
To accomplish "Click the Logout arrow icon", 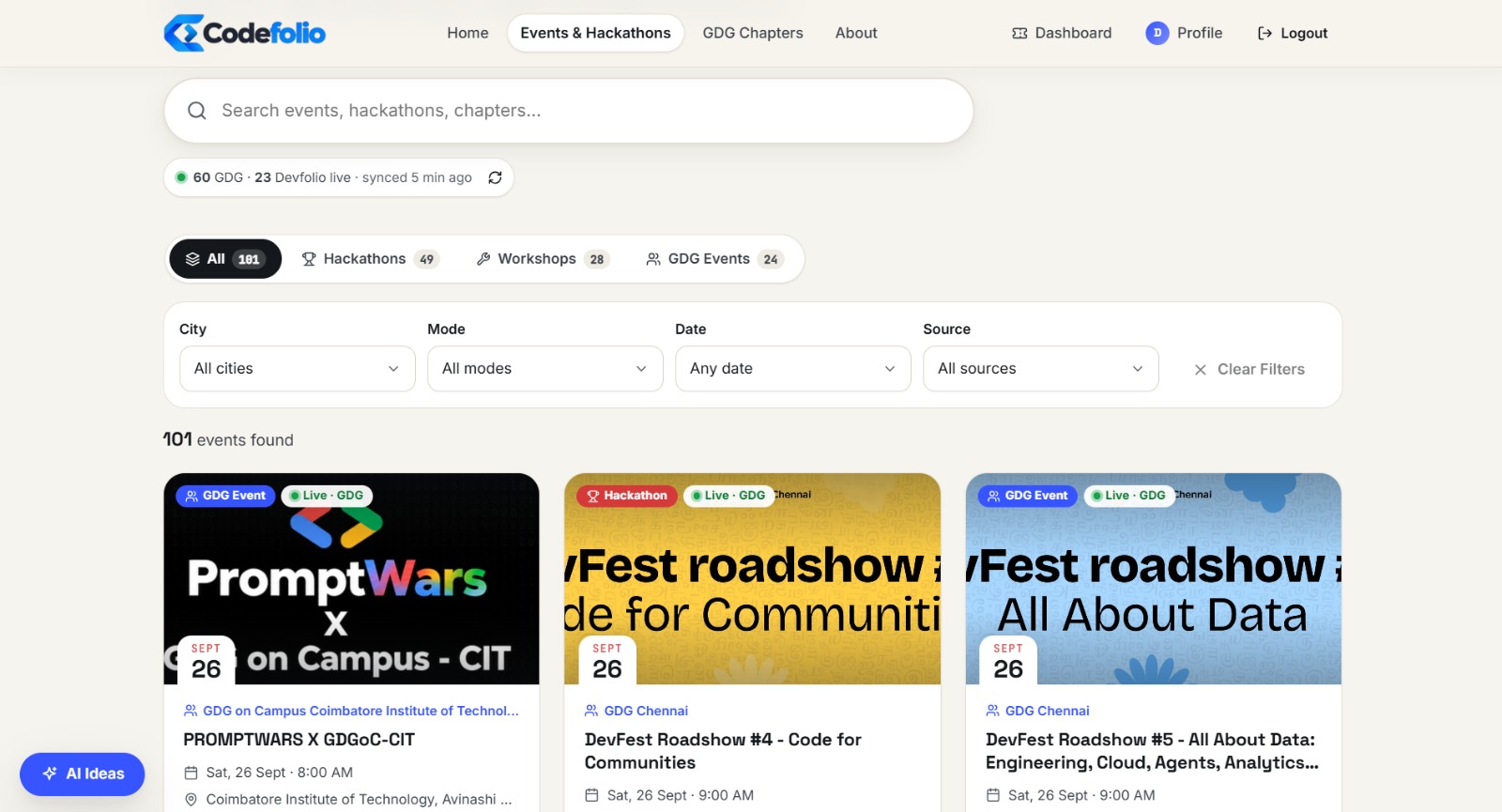I will point(1264,33).
